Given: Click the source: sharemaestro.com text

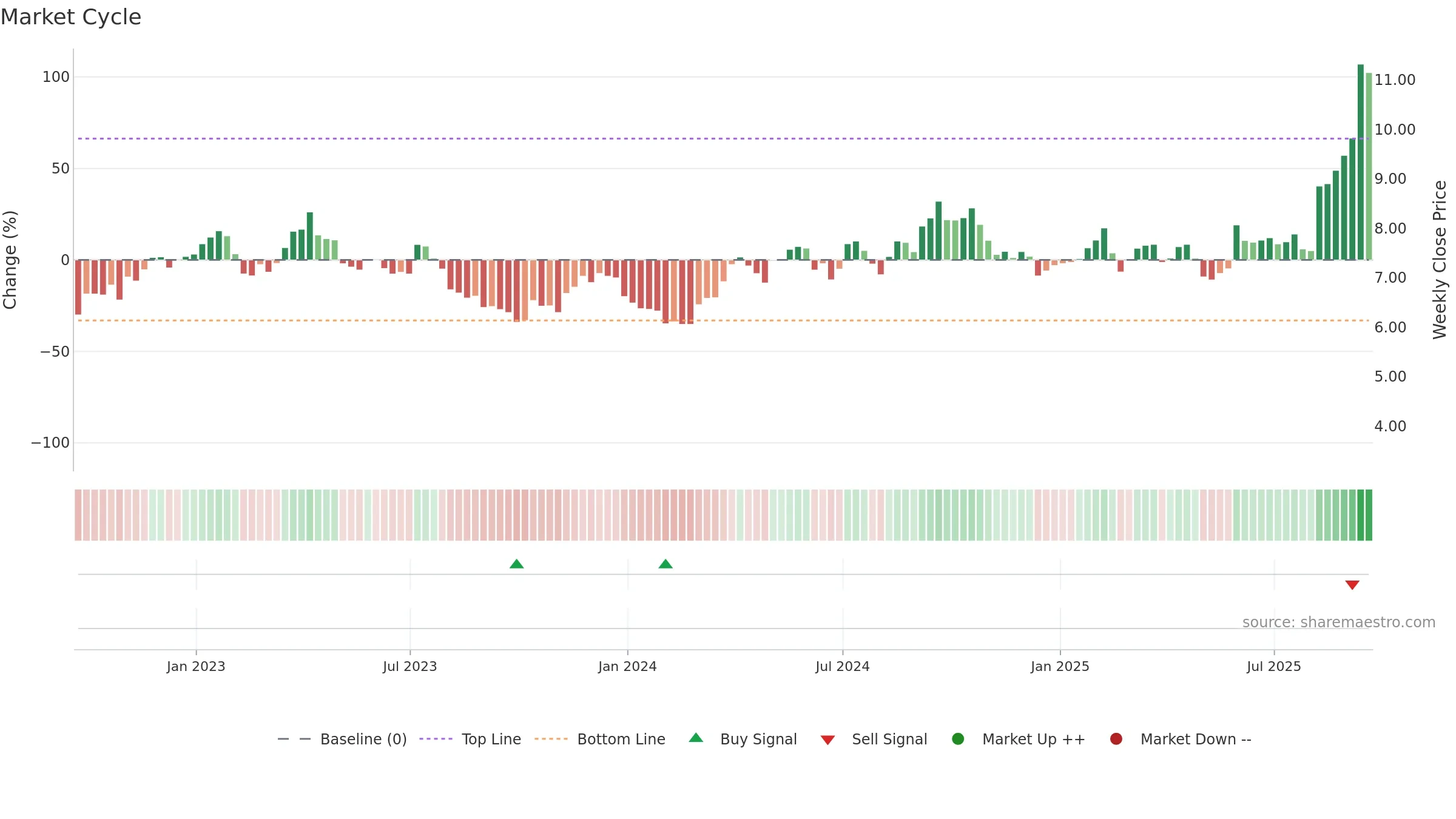Looking at the screenshot, I should pos(1339,622).
